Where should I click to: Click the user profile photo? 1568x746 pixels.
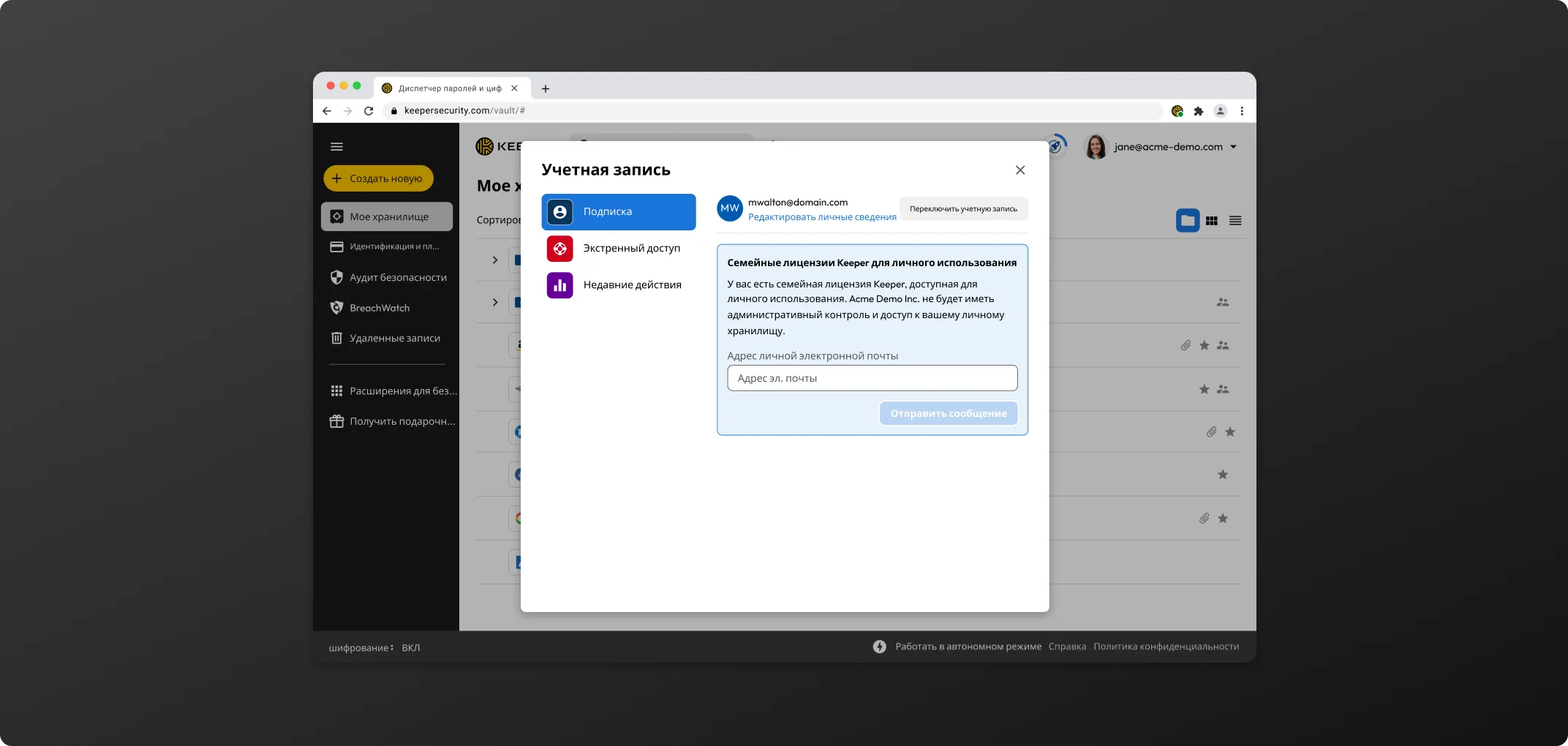pos(1096,147)
